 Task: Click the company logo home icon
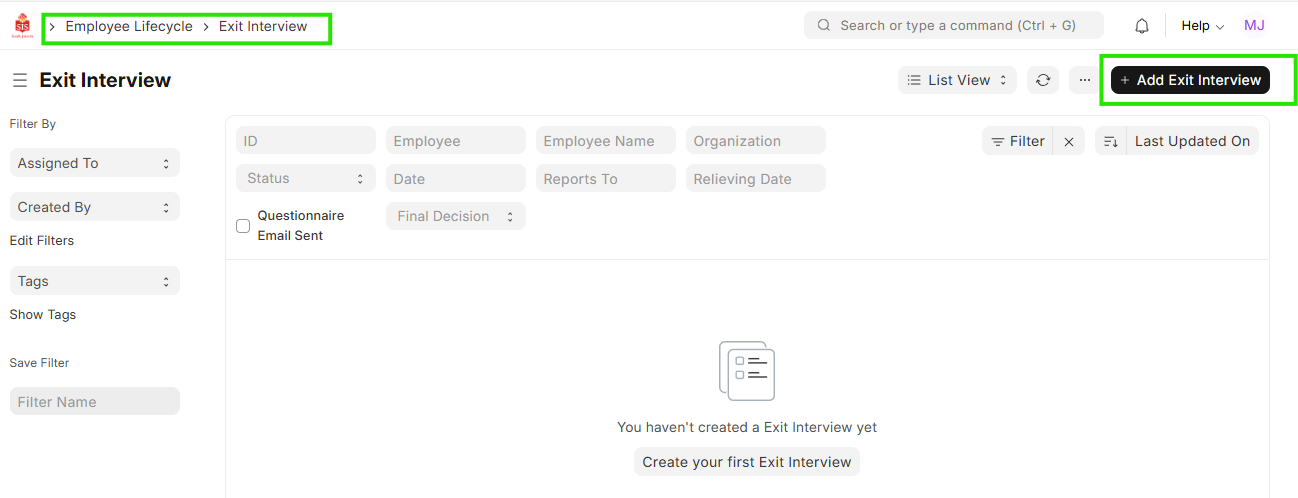pos(22,26)
